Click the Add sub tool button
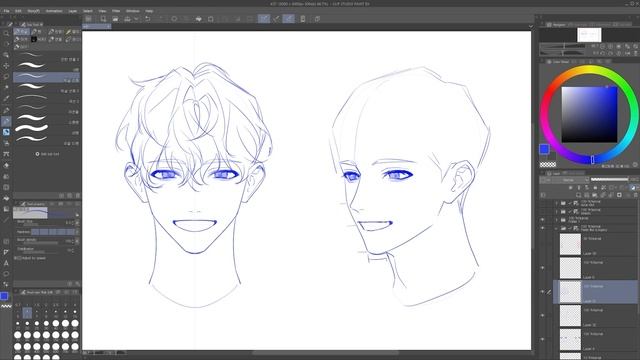 coord(47,154)
